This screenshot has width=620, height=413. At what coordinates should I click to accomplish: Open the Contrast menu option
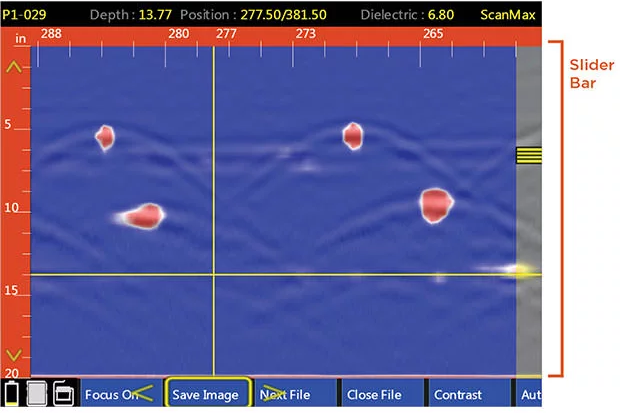tap(458, 394)
